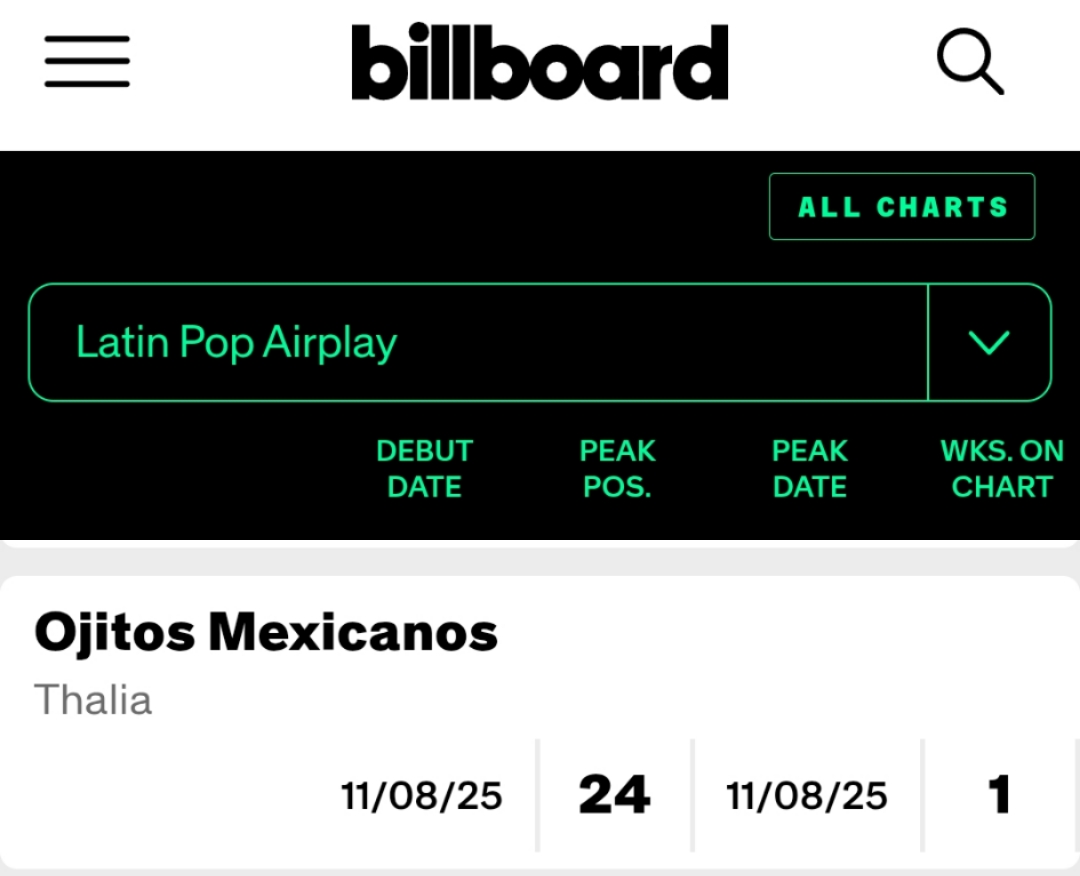Open the Ojitos Mexicanos song title
The height and width of the screenshot is (876, 1080).
(x=266, y=633)
